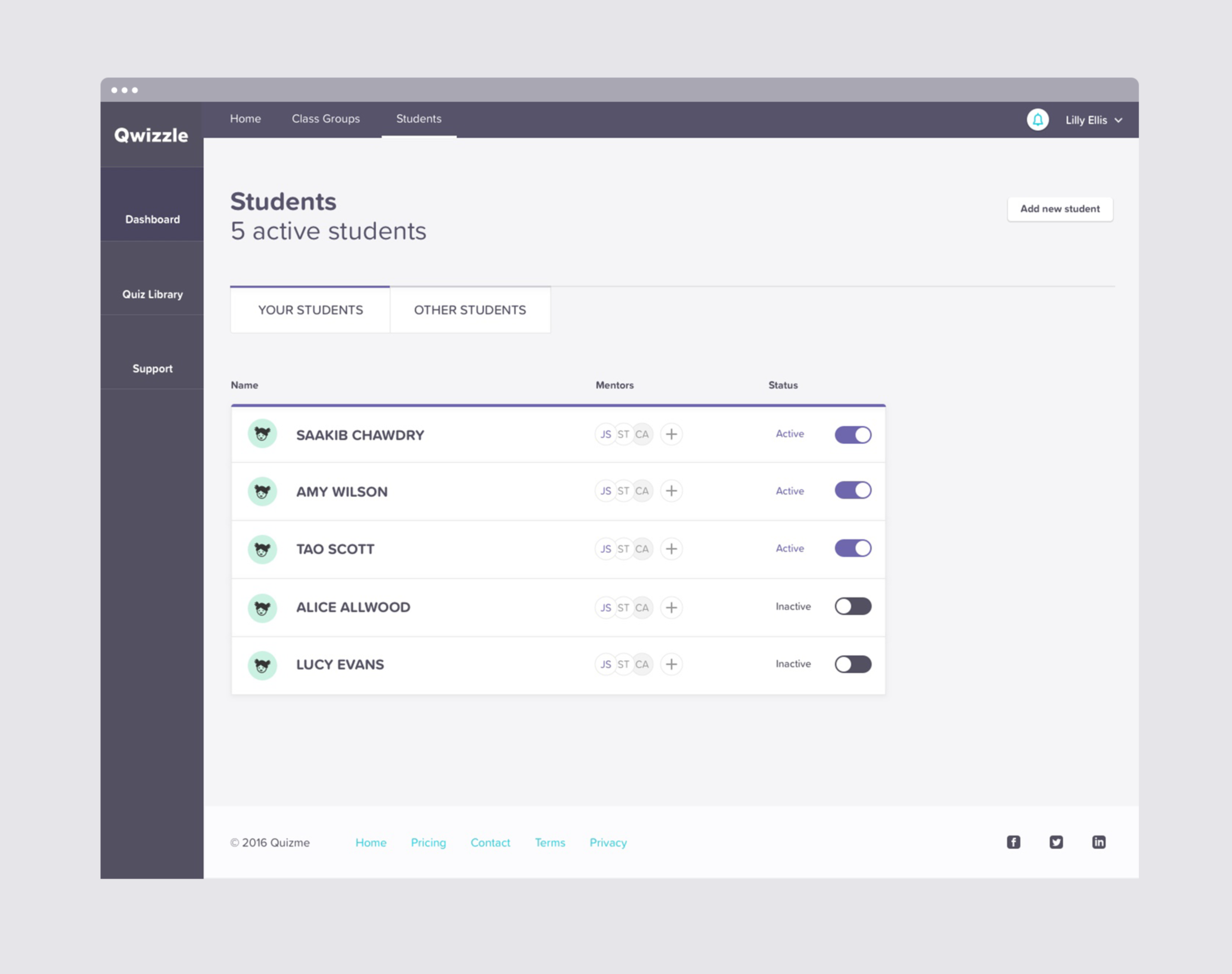
Task: Open the Class Groups tab
Action: (326, 119)
